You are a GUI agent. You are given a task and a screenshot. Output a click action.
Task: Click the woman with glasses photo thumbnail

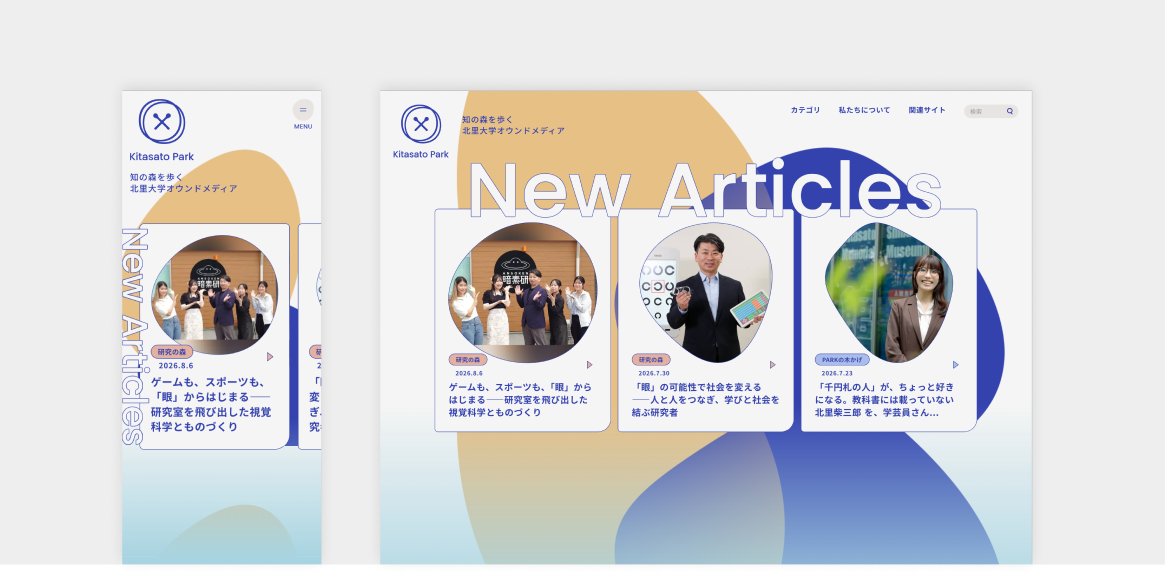pyautogui.click(x=889, y=293)
